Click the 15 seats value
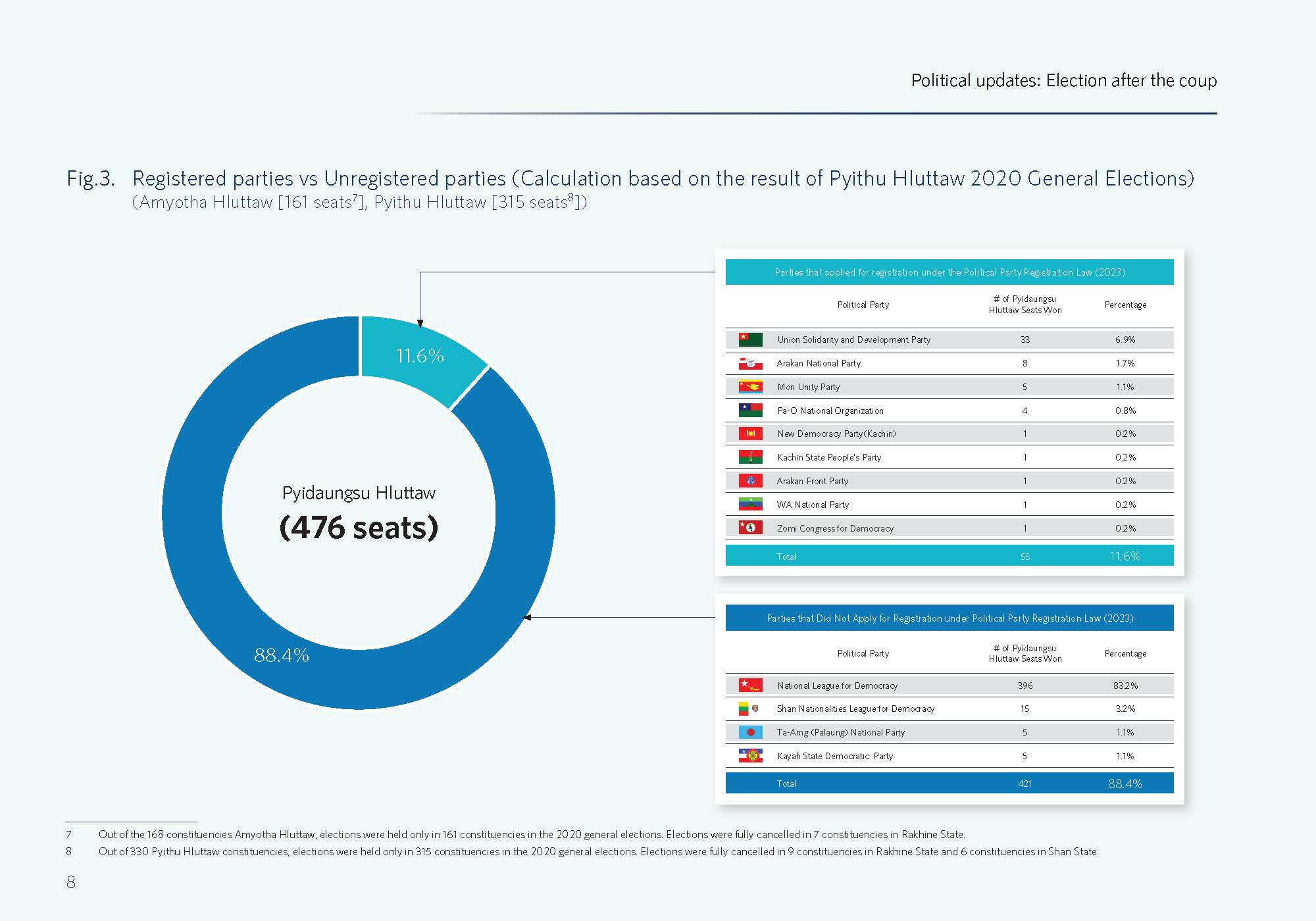Screen dimensions: 1316x921 tap(1025, 709)
